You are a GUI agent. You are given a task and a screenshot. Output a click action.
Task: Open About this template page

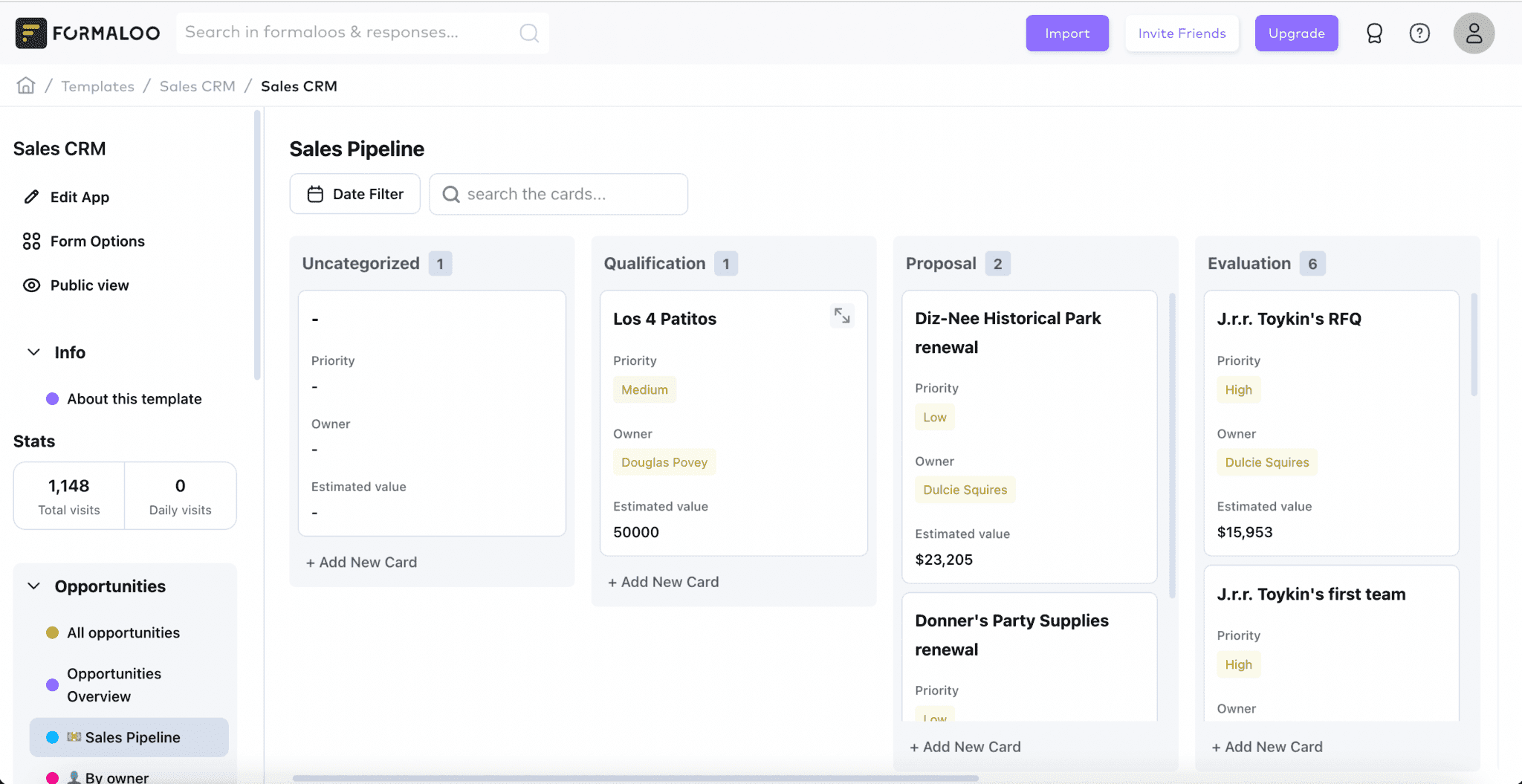point(135,399)
